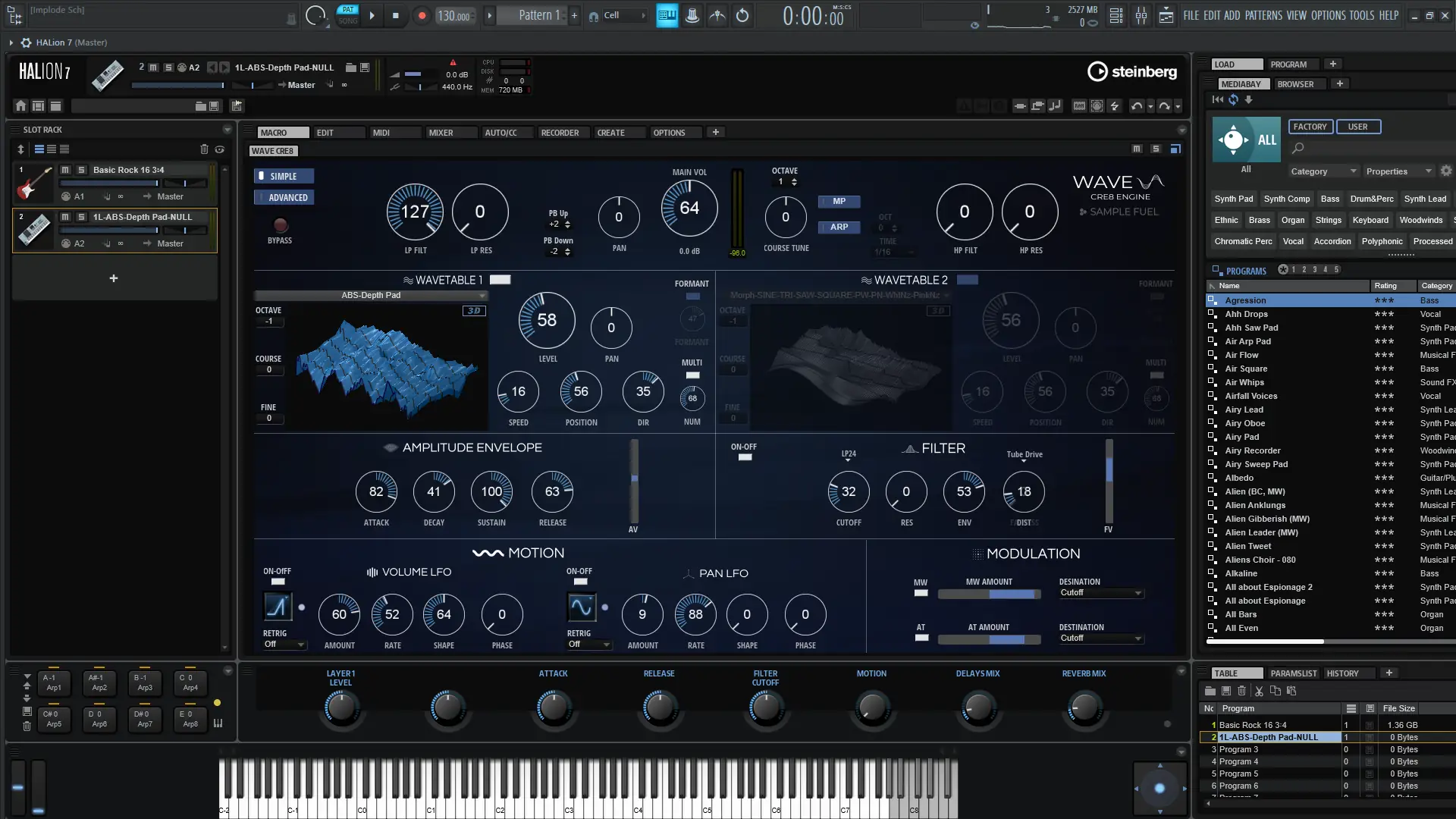
Task: Select the Ahh Saw Pad program
Action: (1251, 328)
